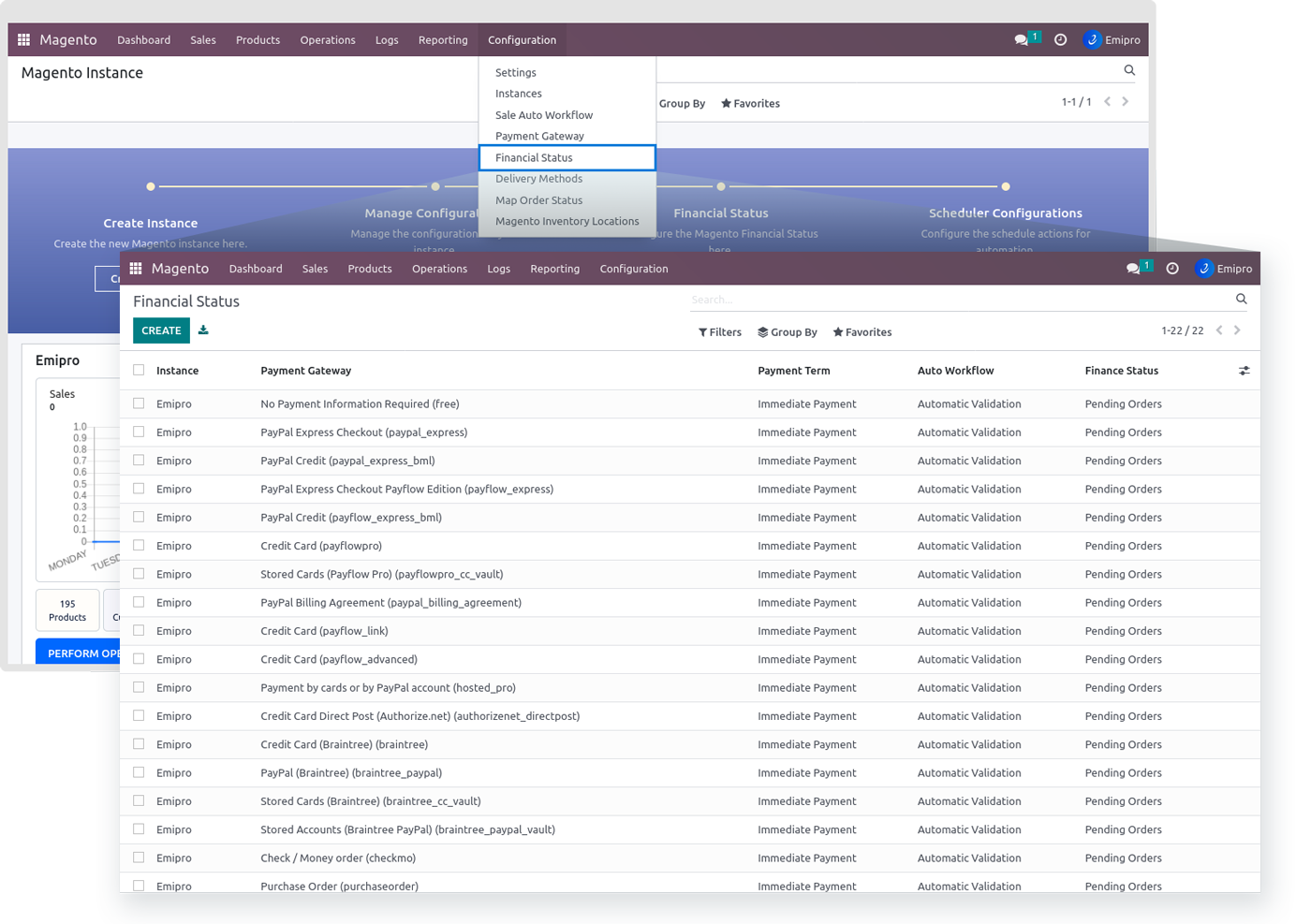Select Financial Status in Configuration menu

pyautogui.click(x=534, y=157)
